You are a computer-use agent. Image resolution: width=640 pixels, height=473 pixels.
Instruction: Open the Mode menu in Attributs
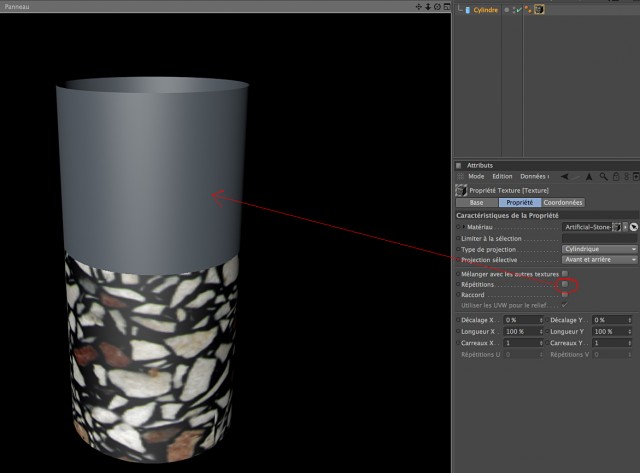pyautogui.click(x=476, y=176)
